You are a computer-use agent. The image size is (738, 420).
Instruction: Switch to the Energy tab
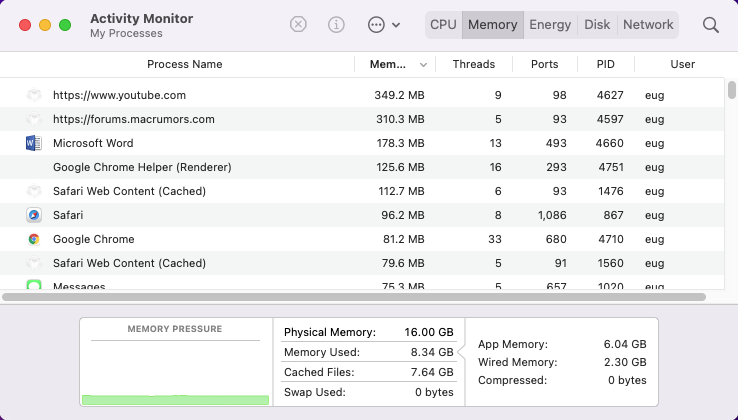(550, 25)
